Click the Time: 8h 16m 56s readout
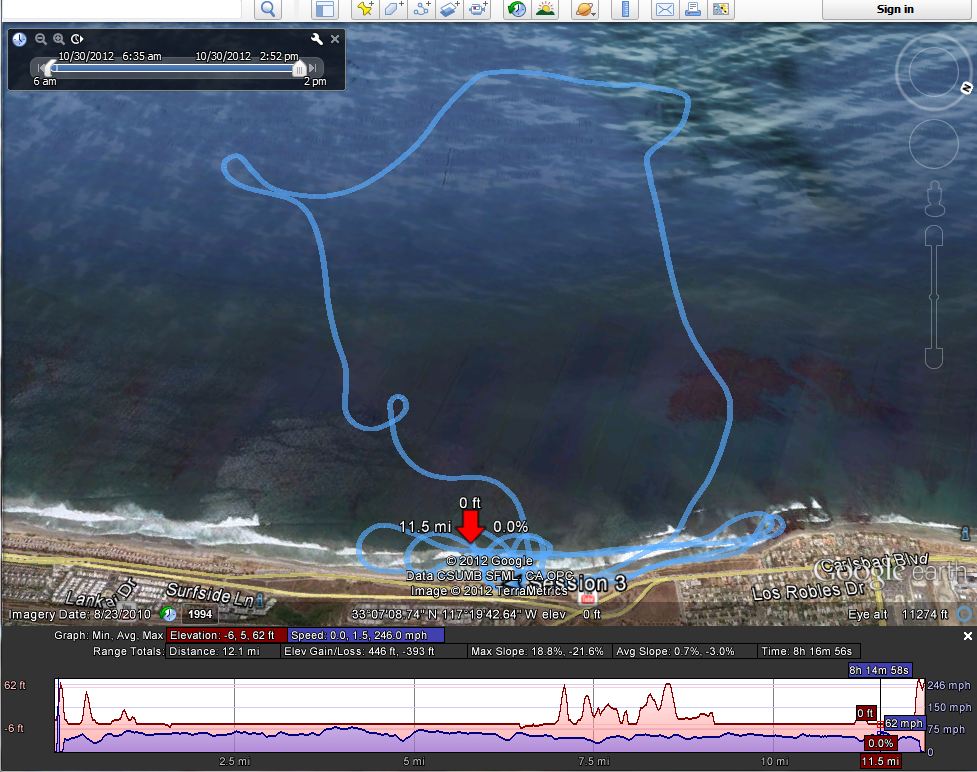This screenshot has width=977, height=772. point(807,652)
